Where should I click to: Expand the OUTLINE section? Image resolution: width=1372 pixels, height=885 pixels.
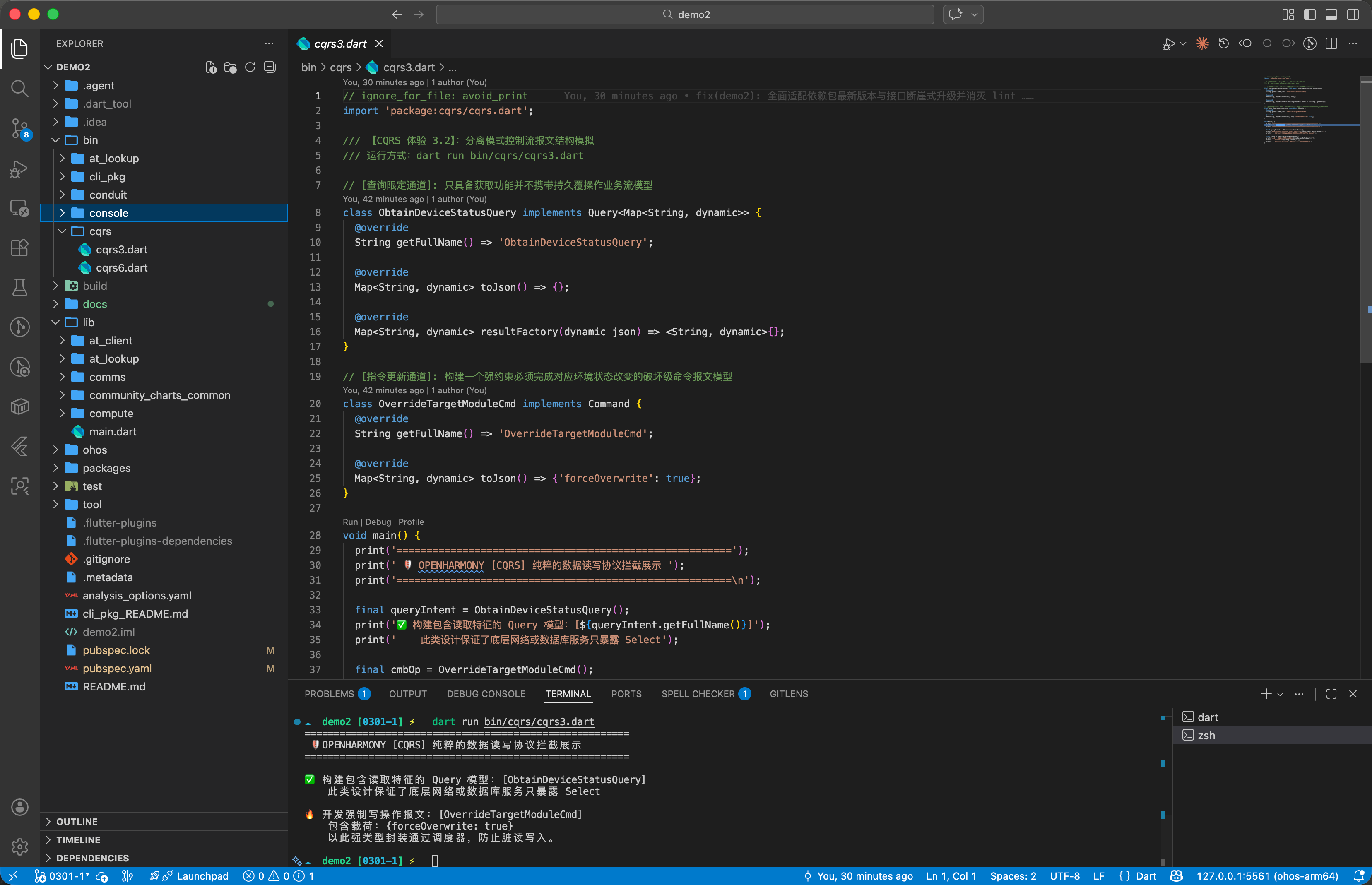pyautogui.click(x=77, y=822)
